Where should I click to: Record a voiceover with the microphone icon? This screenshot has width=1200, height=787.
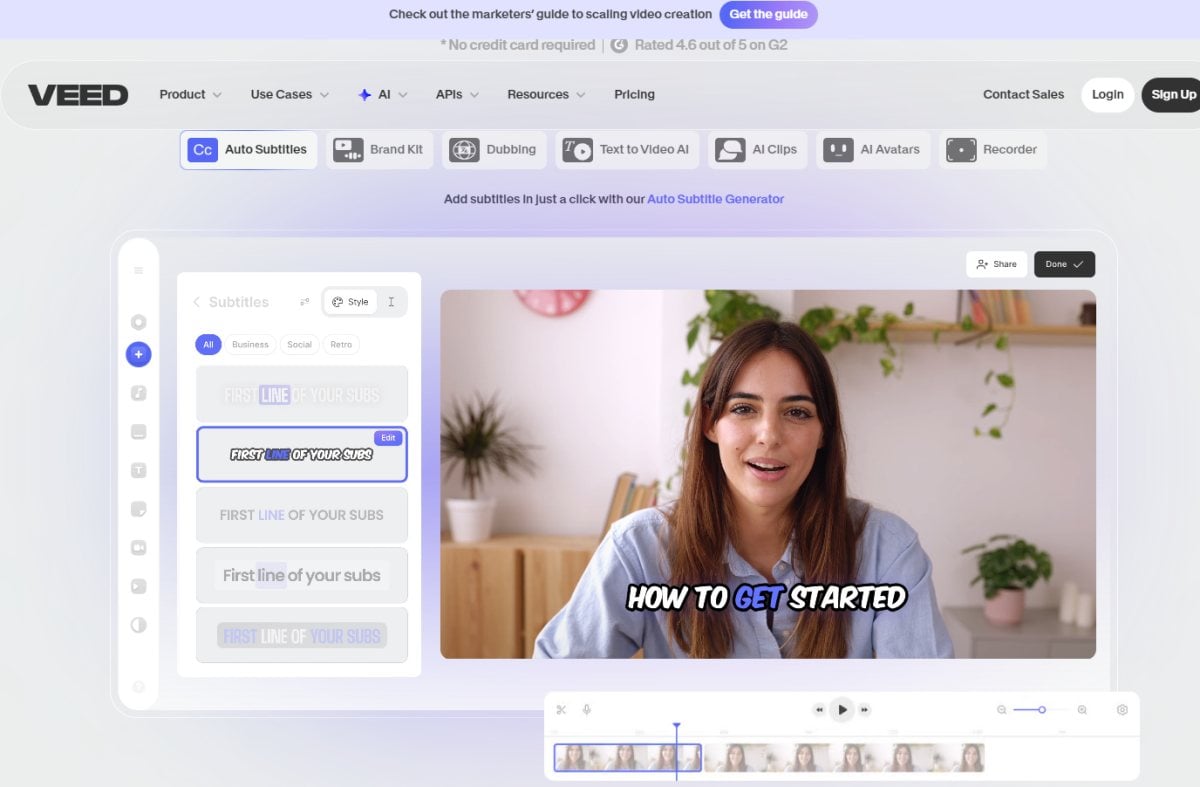[x=585, y=709]
